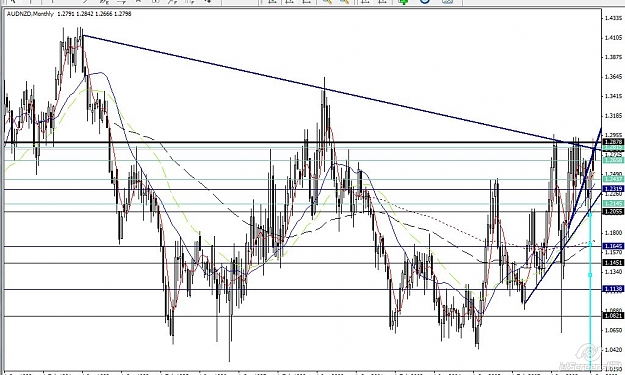
Task: Click the black 1.1451 level price tag
Action: (613, 263)
